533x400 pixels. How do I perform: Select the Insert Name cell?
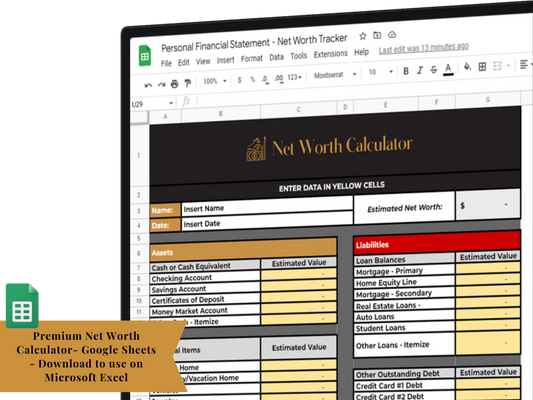[267, 206]
